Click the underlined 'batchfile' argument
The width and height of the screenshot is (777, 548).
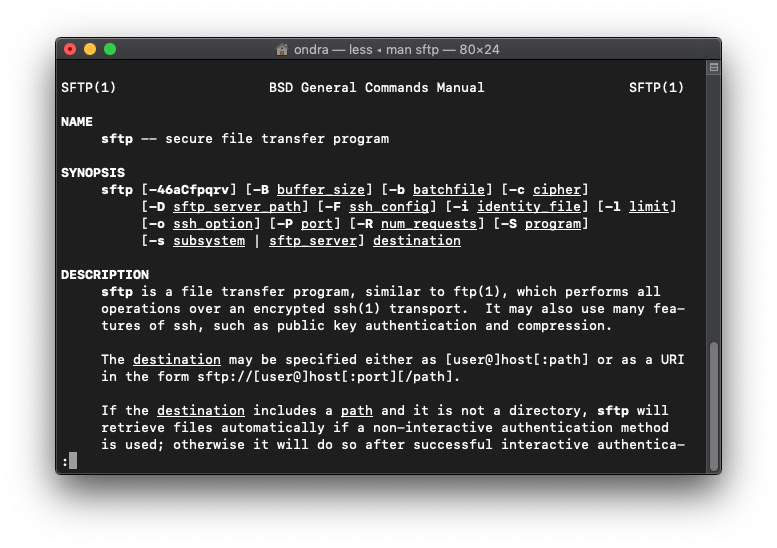pyautogui.click(x=448, y=189)
